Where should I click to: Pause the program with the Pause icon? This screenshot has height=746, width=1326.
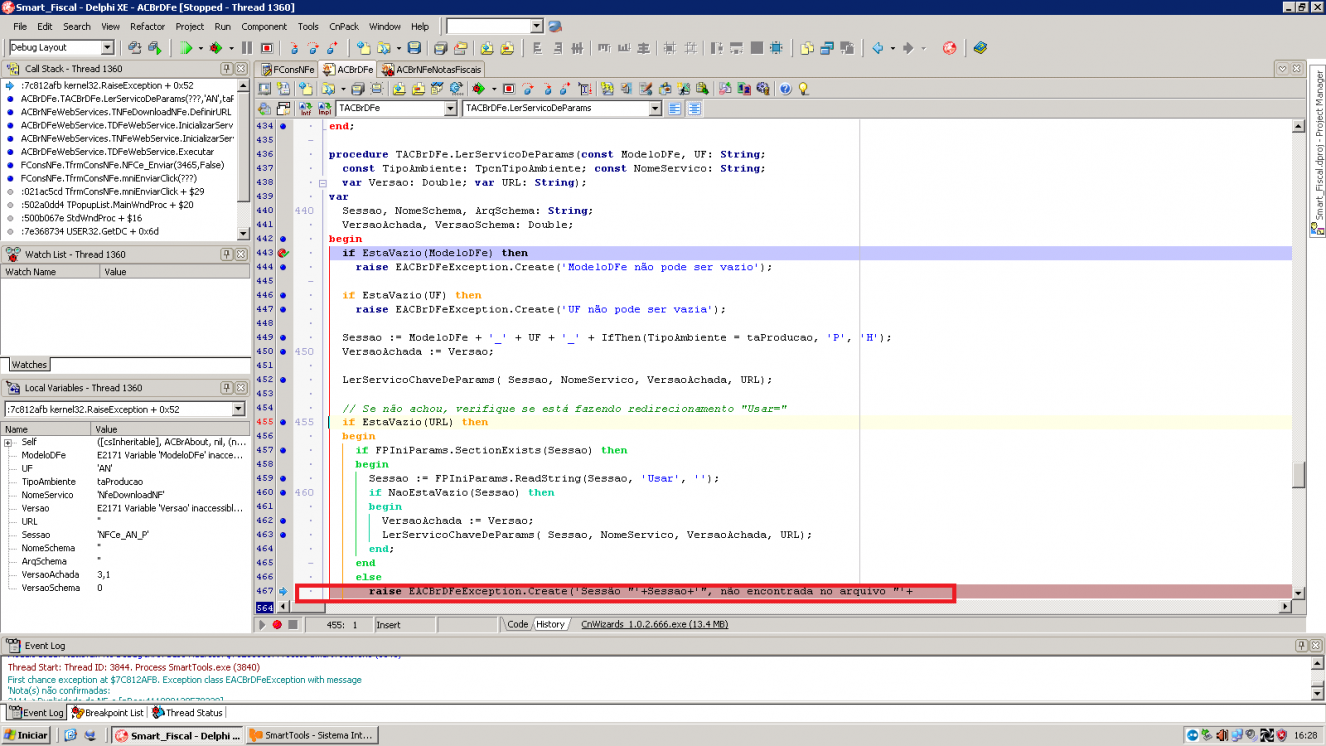[x=246, y=47]
